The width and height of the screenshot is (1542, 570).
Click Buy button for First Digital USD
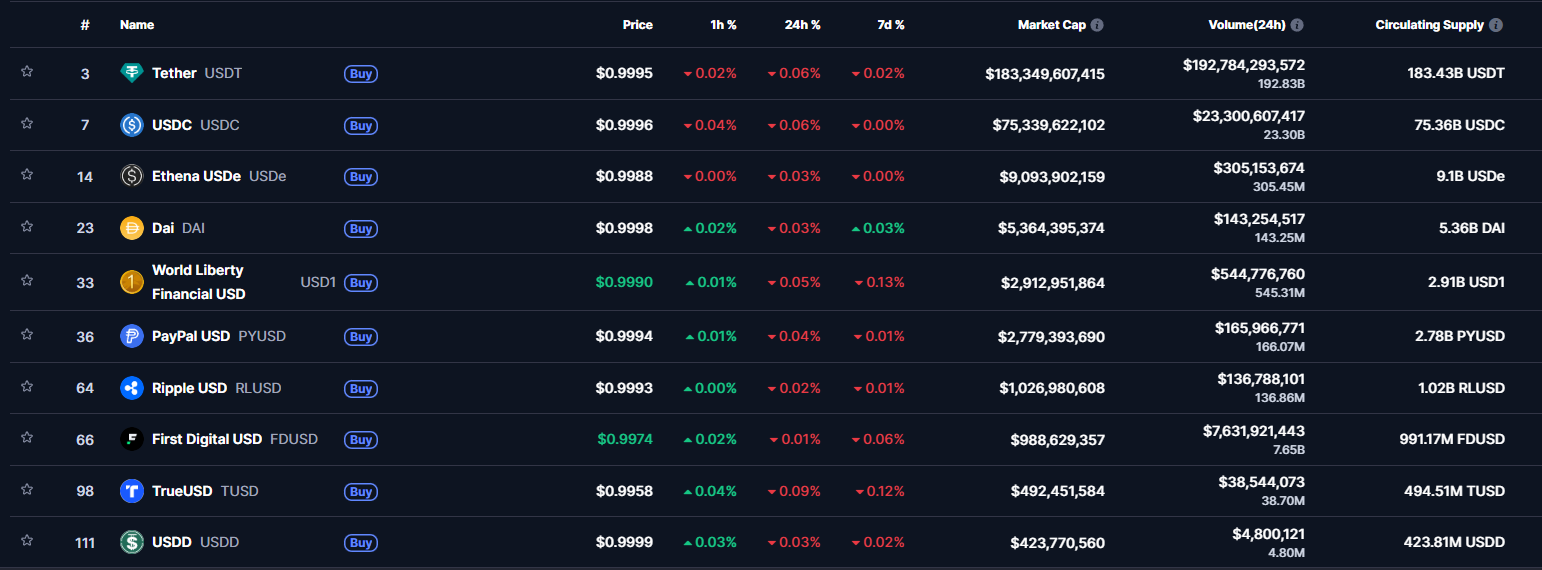click(x=361, y=439)
